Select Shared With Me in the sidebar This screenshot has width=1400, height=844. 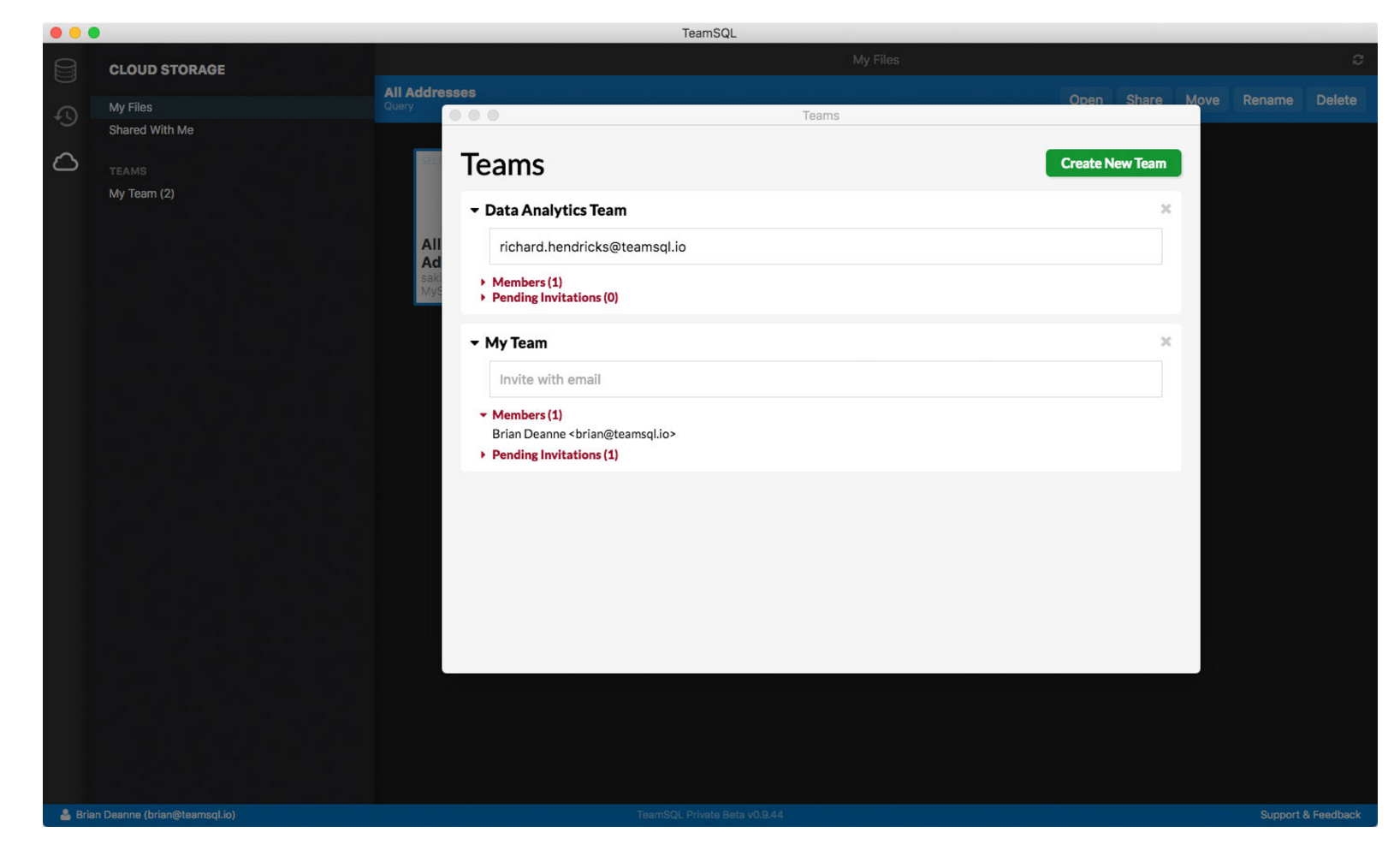[151, 129]
